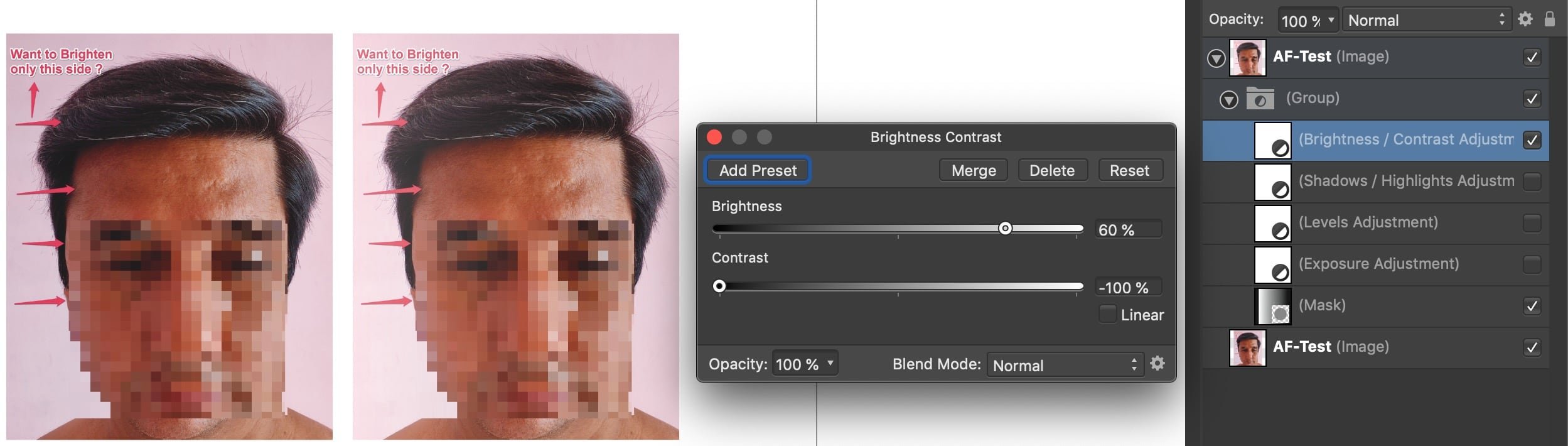Screen dimensions: 1568x446
Task: Click the layers panel gear settings icon
Action: 1525,19
